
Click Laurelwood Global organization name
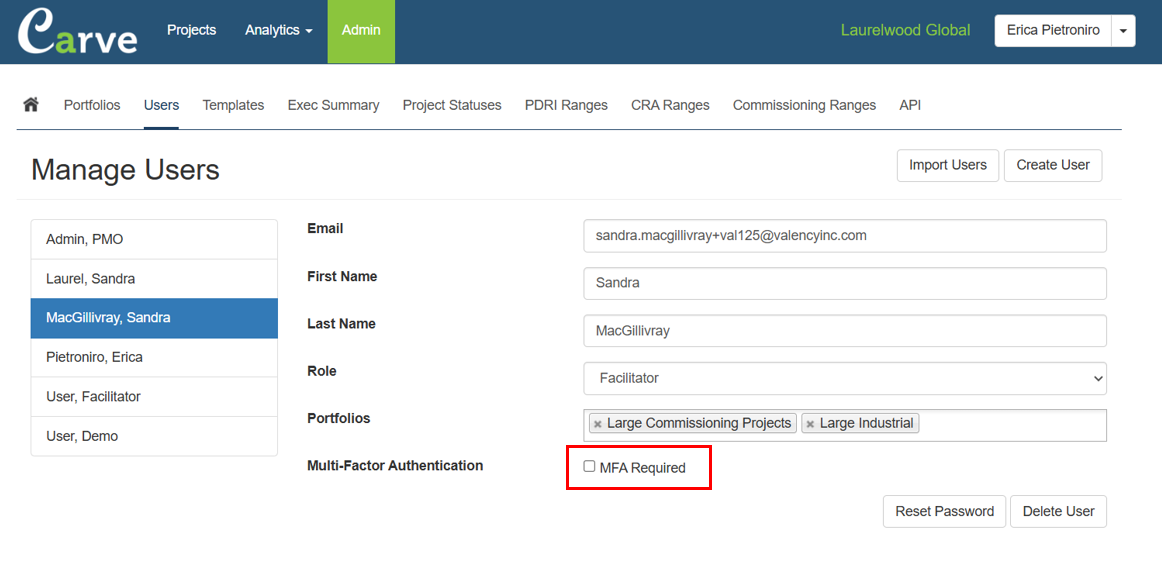point(905,30)
